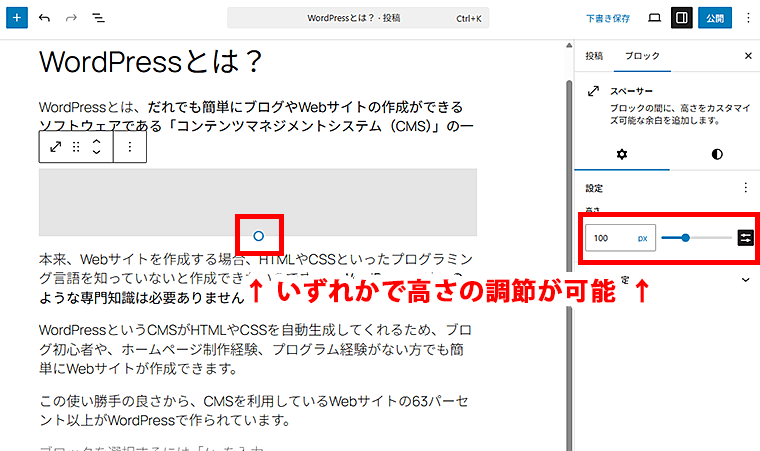Switch to the 投稿 tab

(594, 56)
